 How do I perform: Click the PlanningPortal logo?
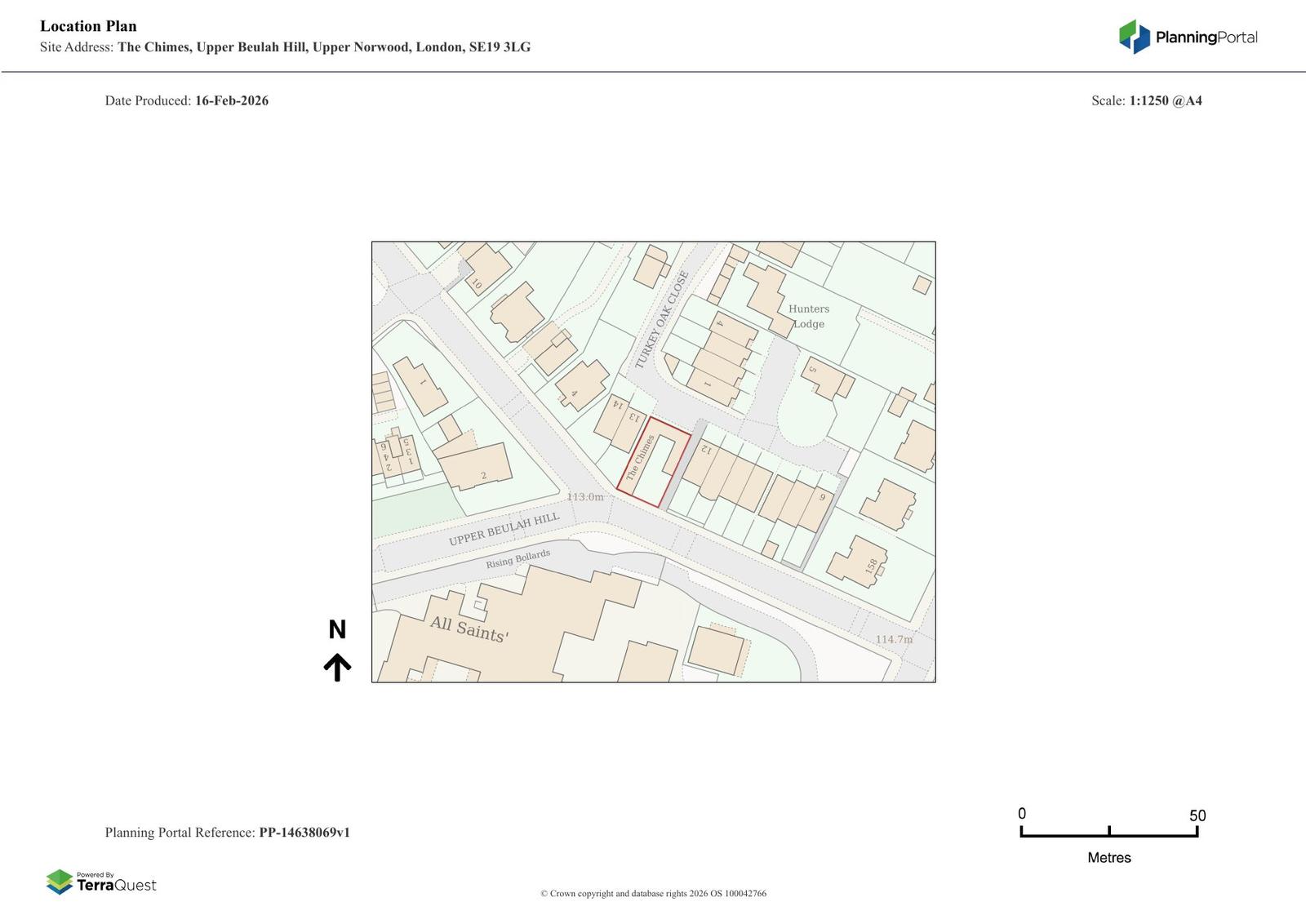[x=1188, y=37]
